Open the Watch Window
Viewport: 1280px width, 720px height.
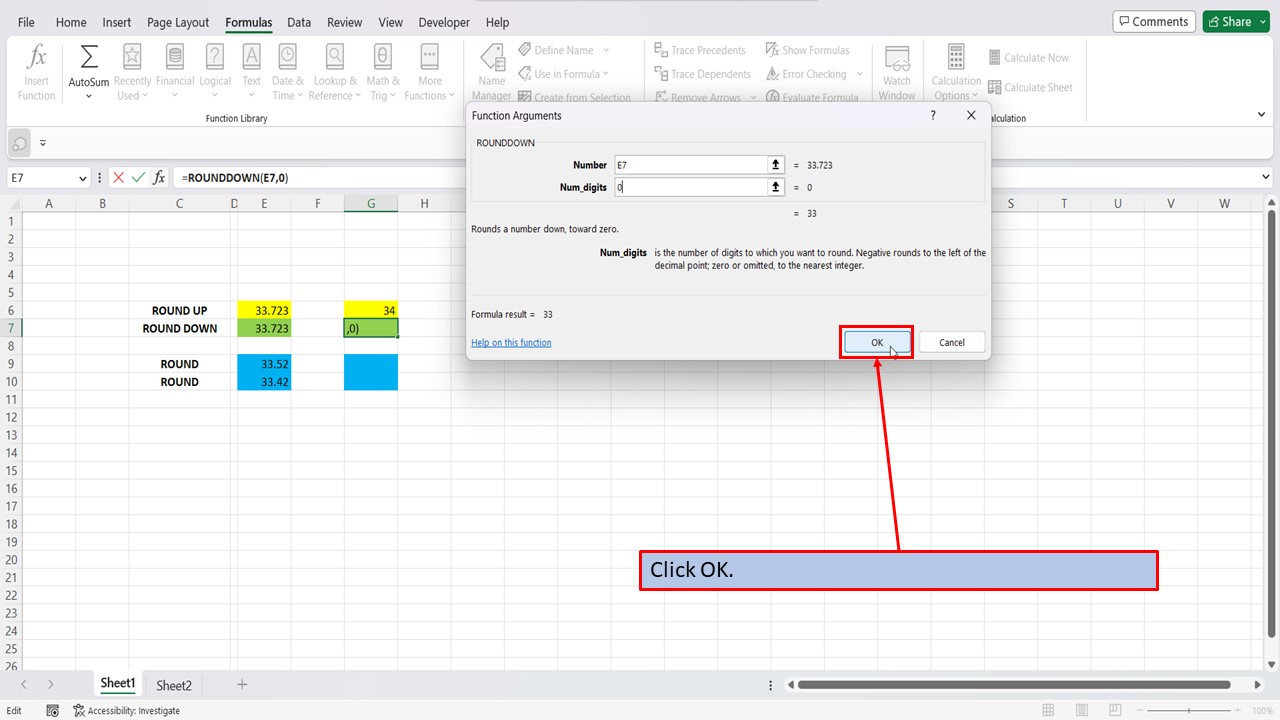pyautogui.click(x=897, y=69)
